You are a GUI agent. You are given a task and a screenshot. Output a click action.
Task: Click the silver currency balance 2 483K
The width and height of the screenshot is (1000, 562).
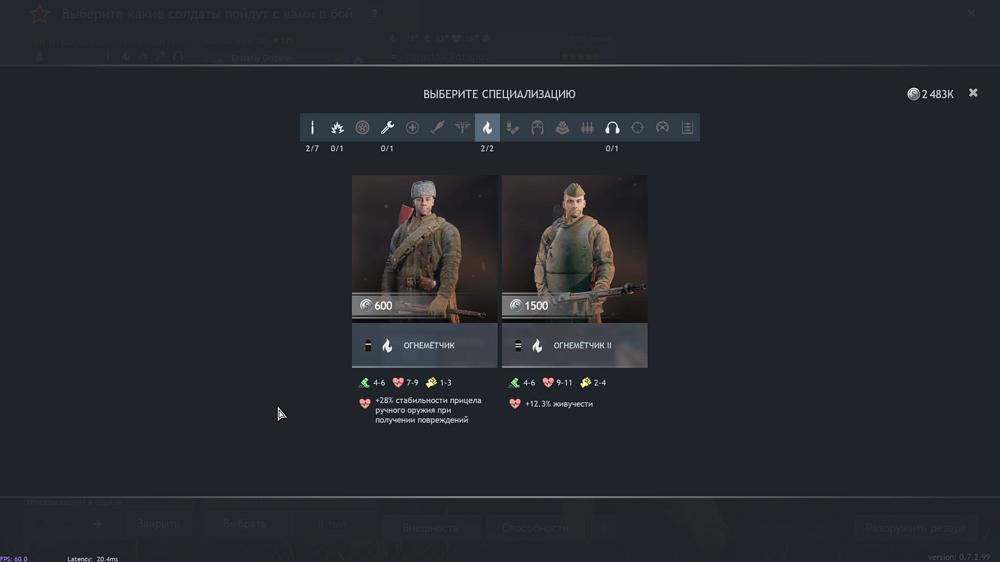coord(930,94)
